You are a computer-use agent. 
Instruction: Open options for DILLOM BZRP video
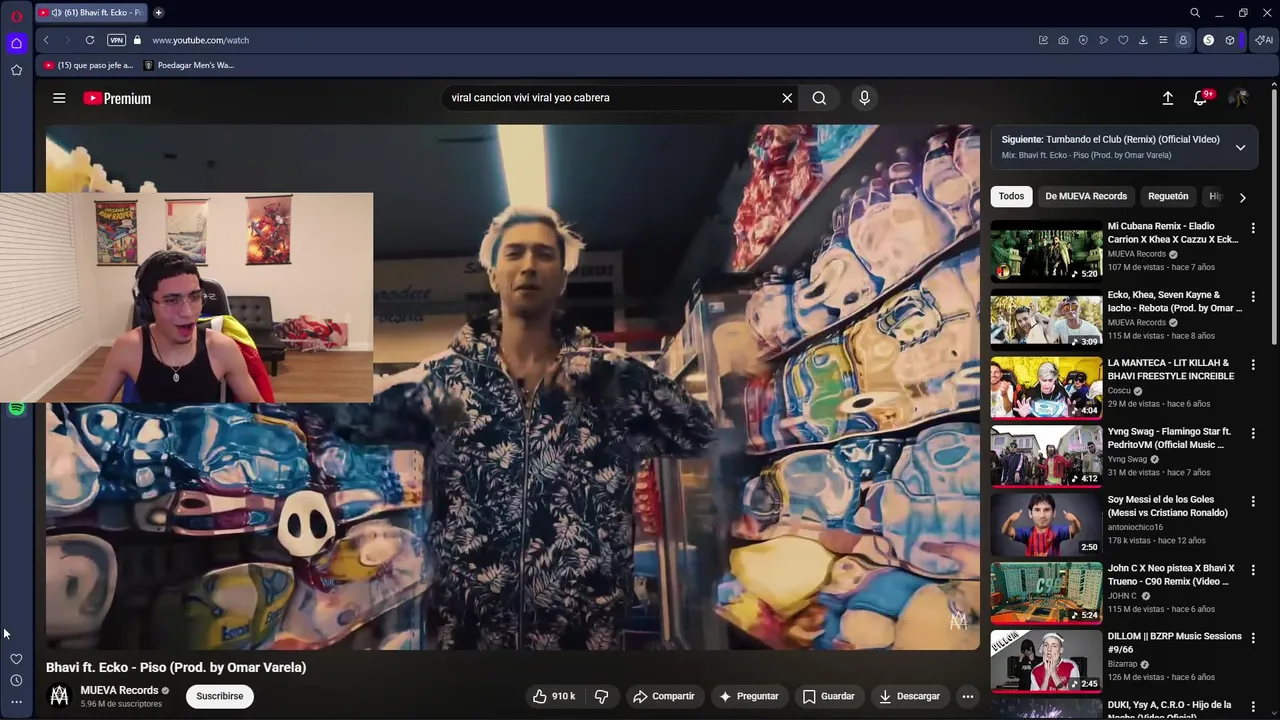(x=1253, y=638)
